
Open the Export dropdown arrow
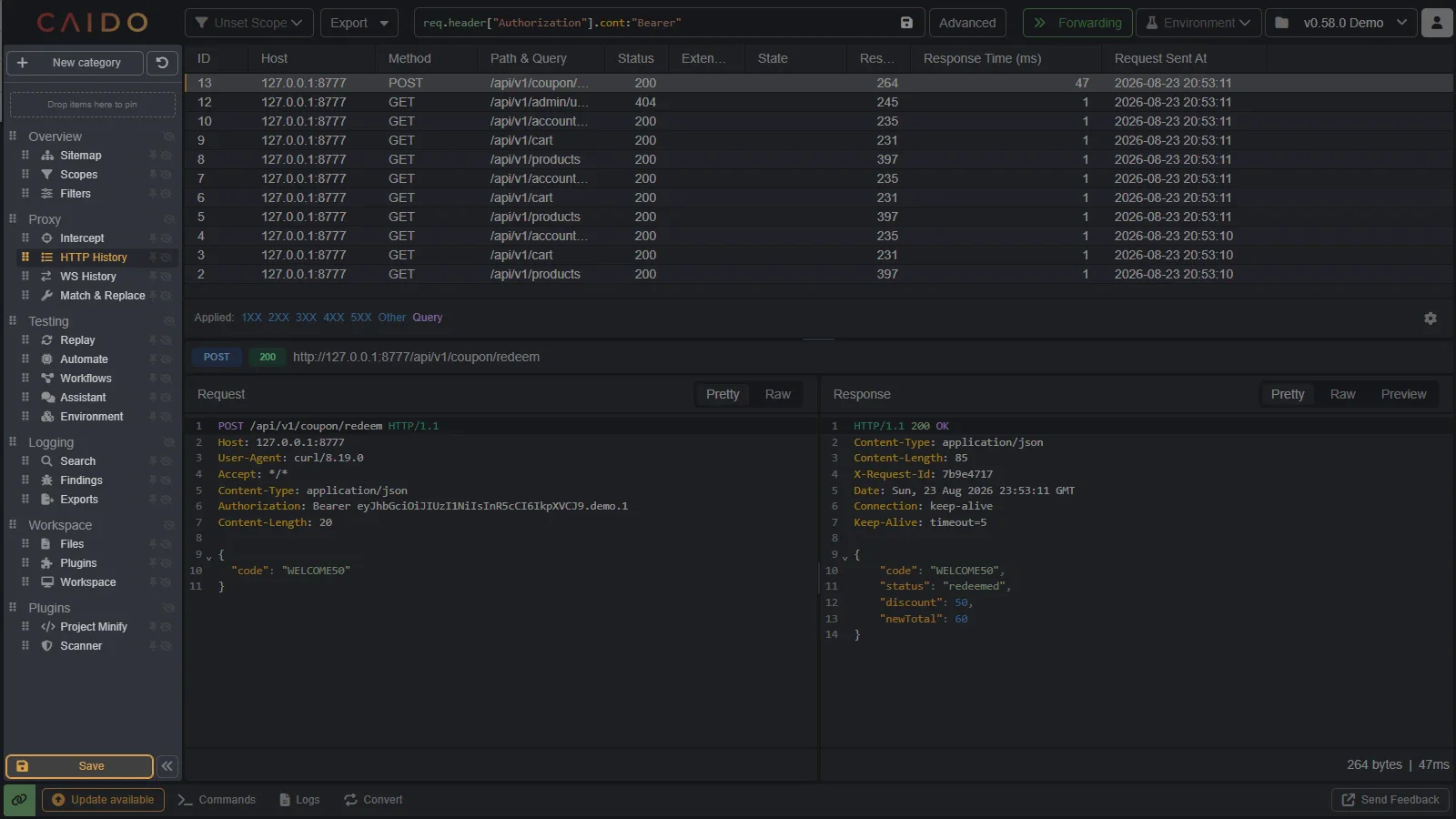point(384,23)
